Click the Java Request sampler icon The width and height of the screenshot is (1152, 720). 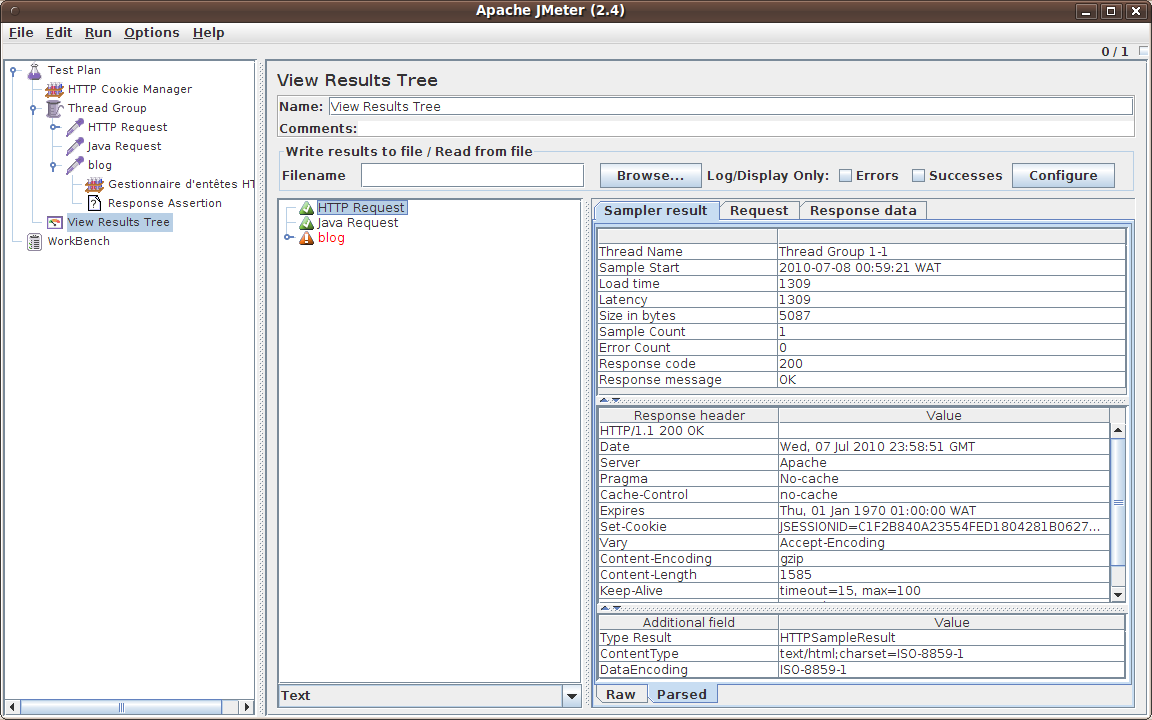(x=72, y=146)
